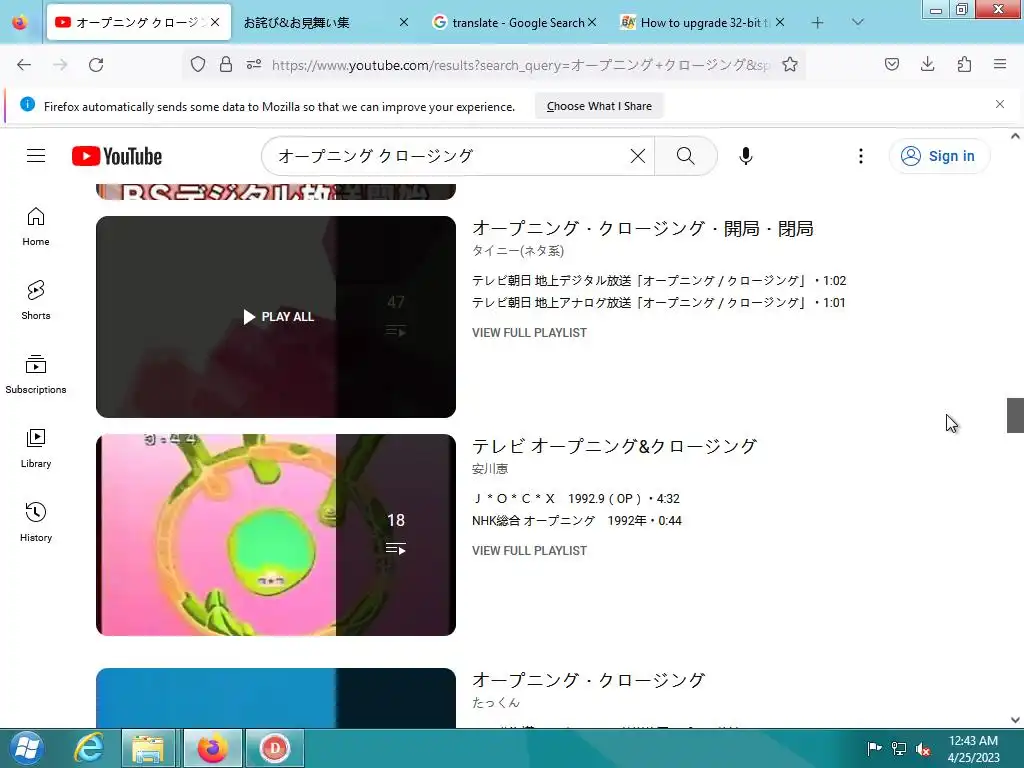Screen dimensions: 1024x768
Task: Open network icon in system tray
Action: coord(899,749)
